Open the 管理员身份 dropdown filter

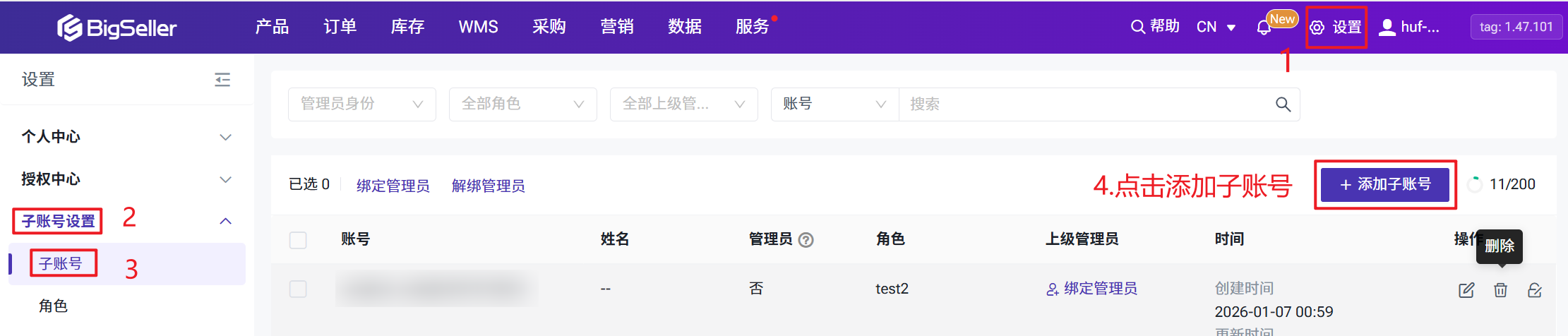click(361, 104)
